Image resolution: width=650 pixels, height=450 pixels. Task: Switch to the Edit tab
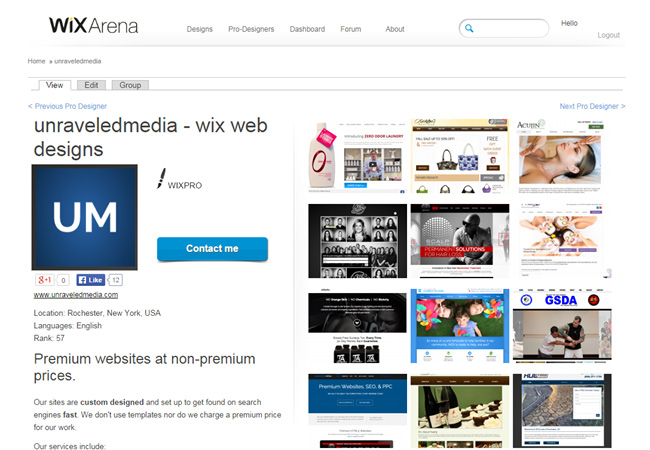[91, 85]
